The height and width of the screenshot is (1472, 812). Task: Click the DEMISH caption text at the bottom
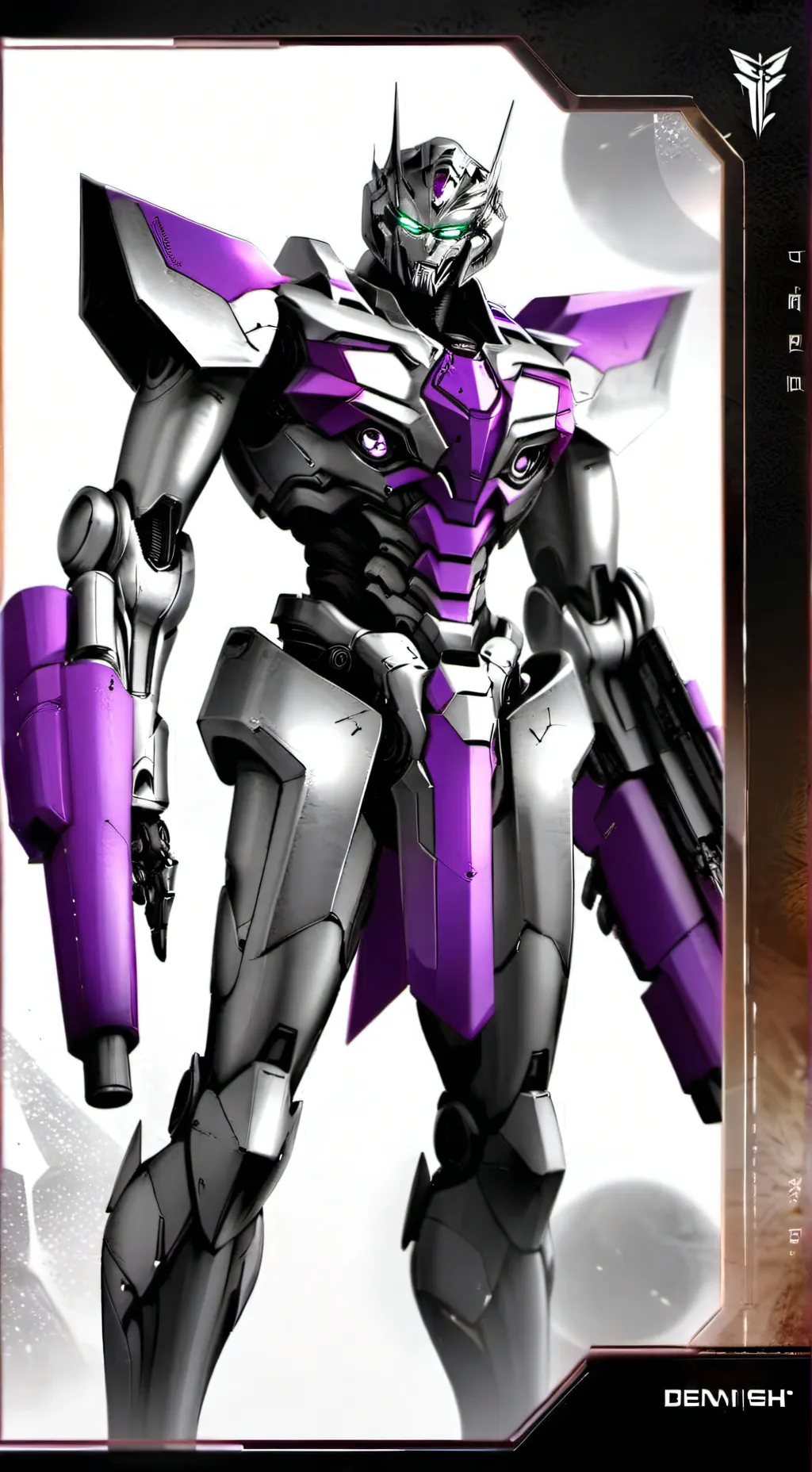(727, 1398)
